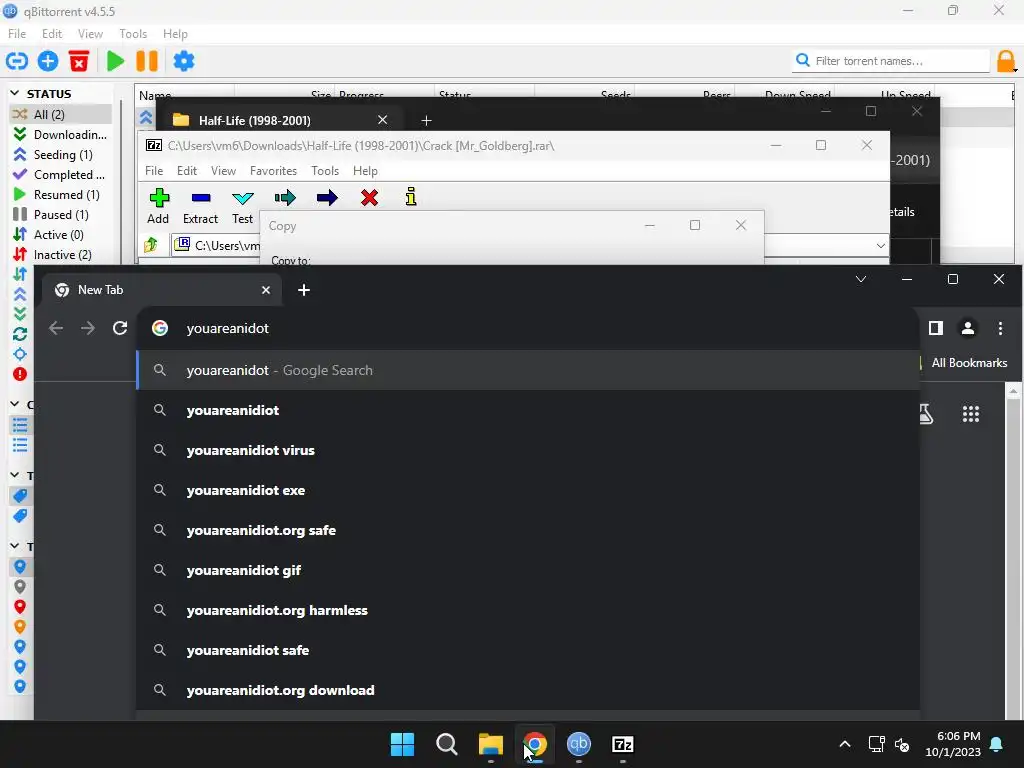Click the Chrome back arrow

pos(56,328)
